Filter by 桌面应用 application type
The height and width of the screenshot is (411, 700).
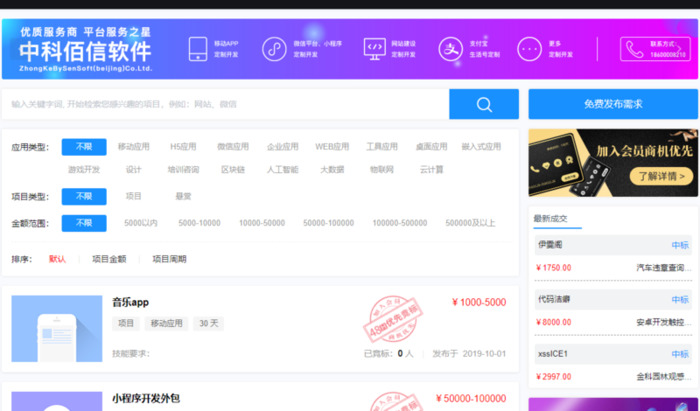431,147
